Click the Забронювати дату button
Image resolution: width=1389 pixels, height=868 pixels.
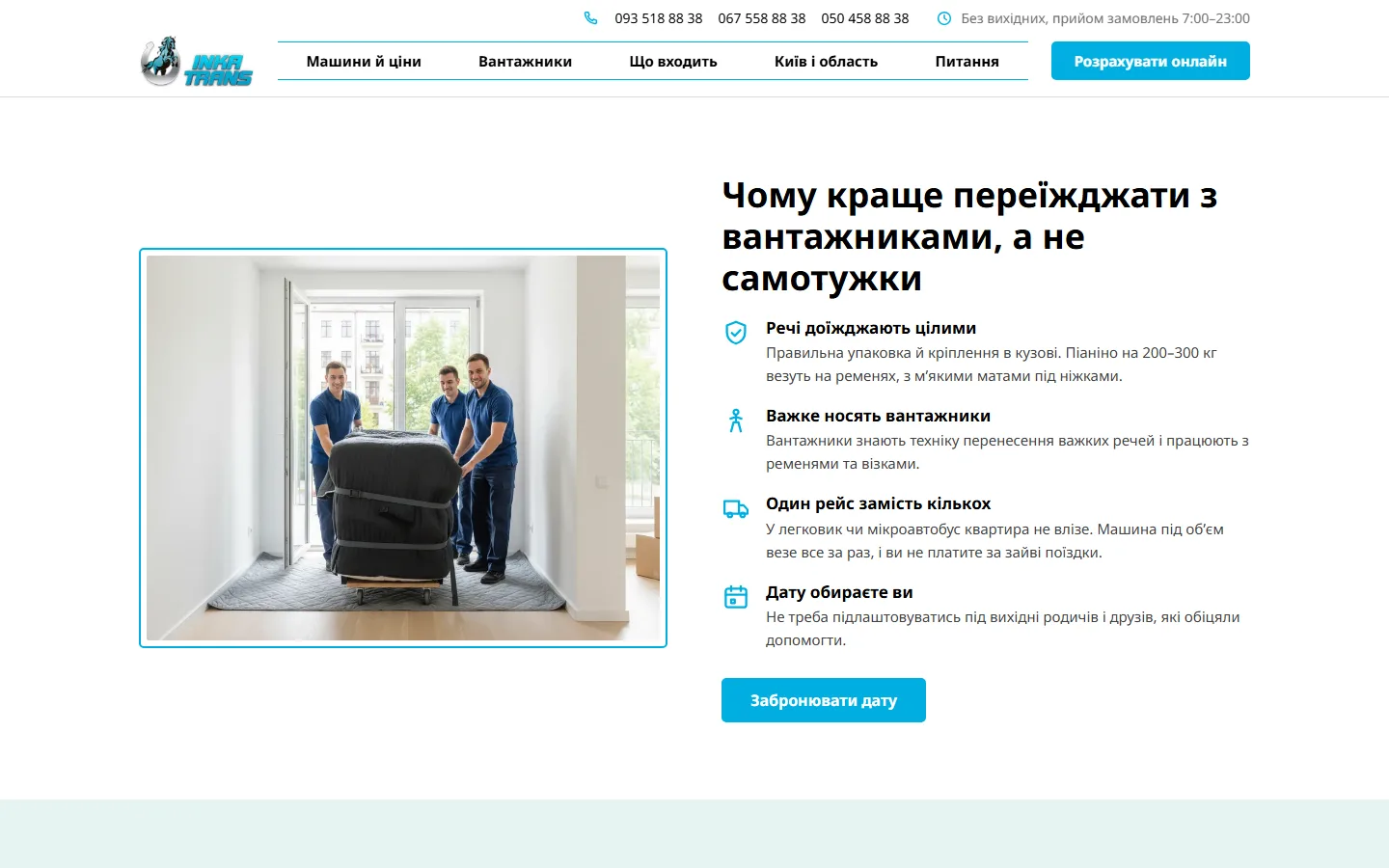point(824,700)
